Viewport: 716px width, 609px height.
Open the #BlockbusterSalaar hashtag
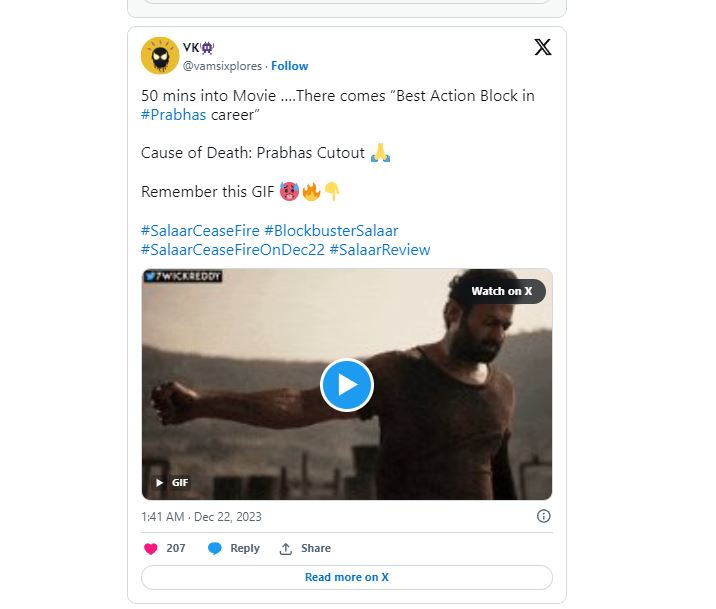pos(331,231)
